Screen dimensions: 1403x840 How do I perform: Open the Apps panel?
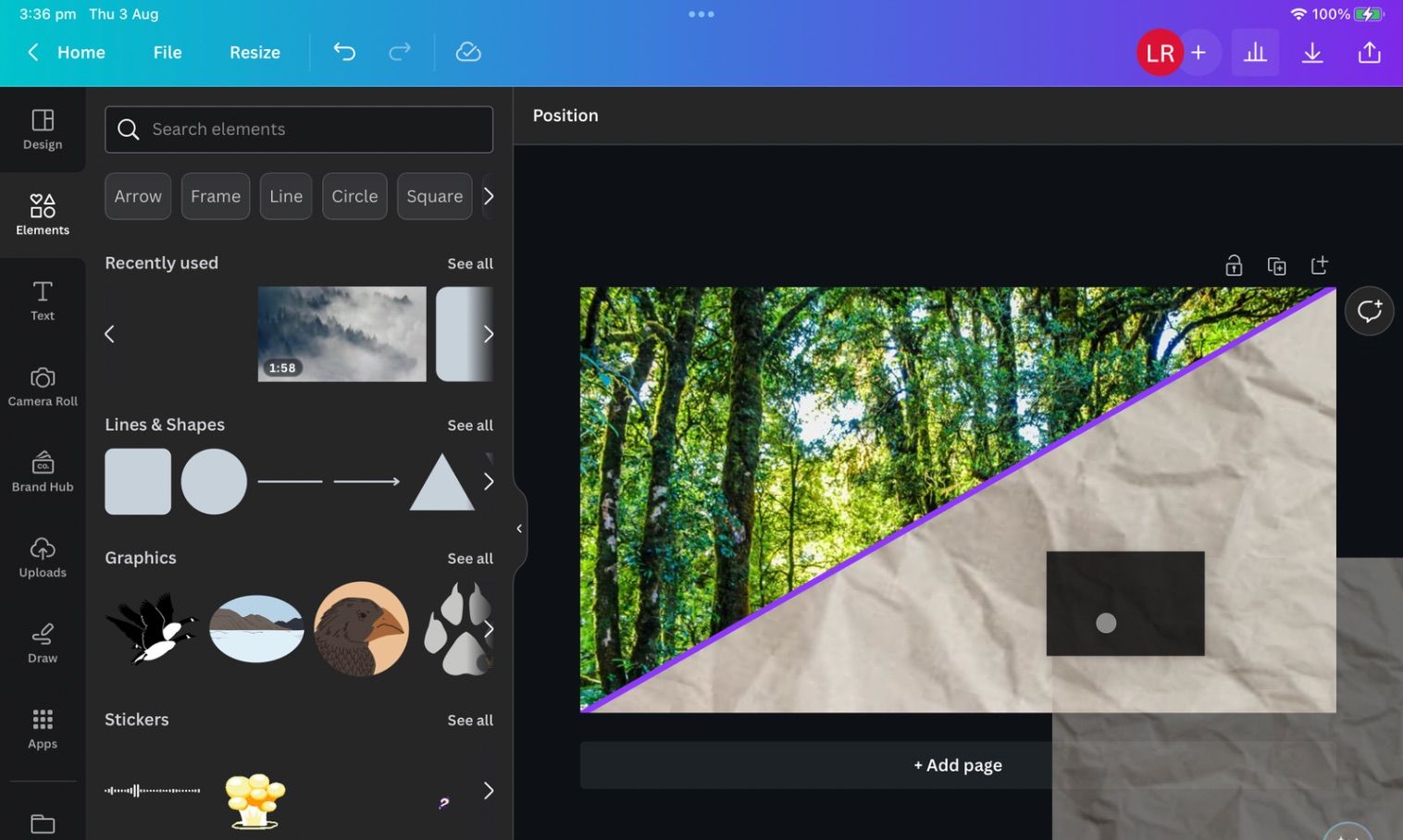[42, 727]
